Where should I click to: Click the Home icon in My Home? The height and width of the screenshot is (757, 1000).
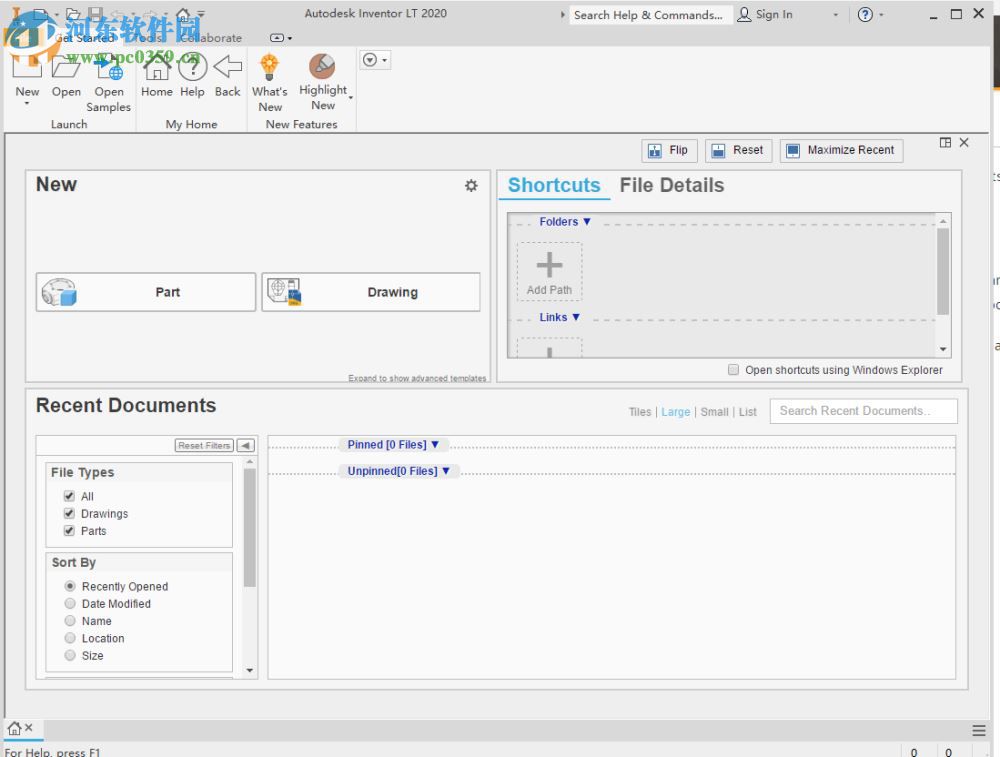[156, 69]
